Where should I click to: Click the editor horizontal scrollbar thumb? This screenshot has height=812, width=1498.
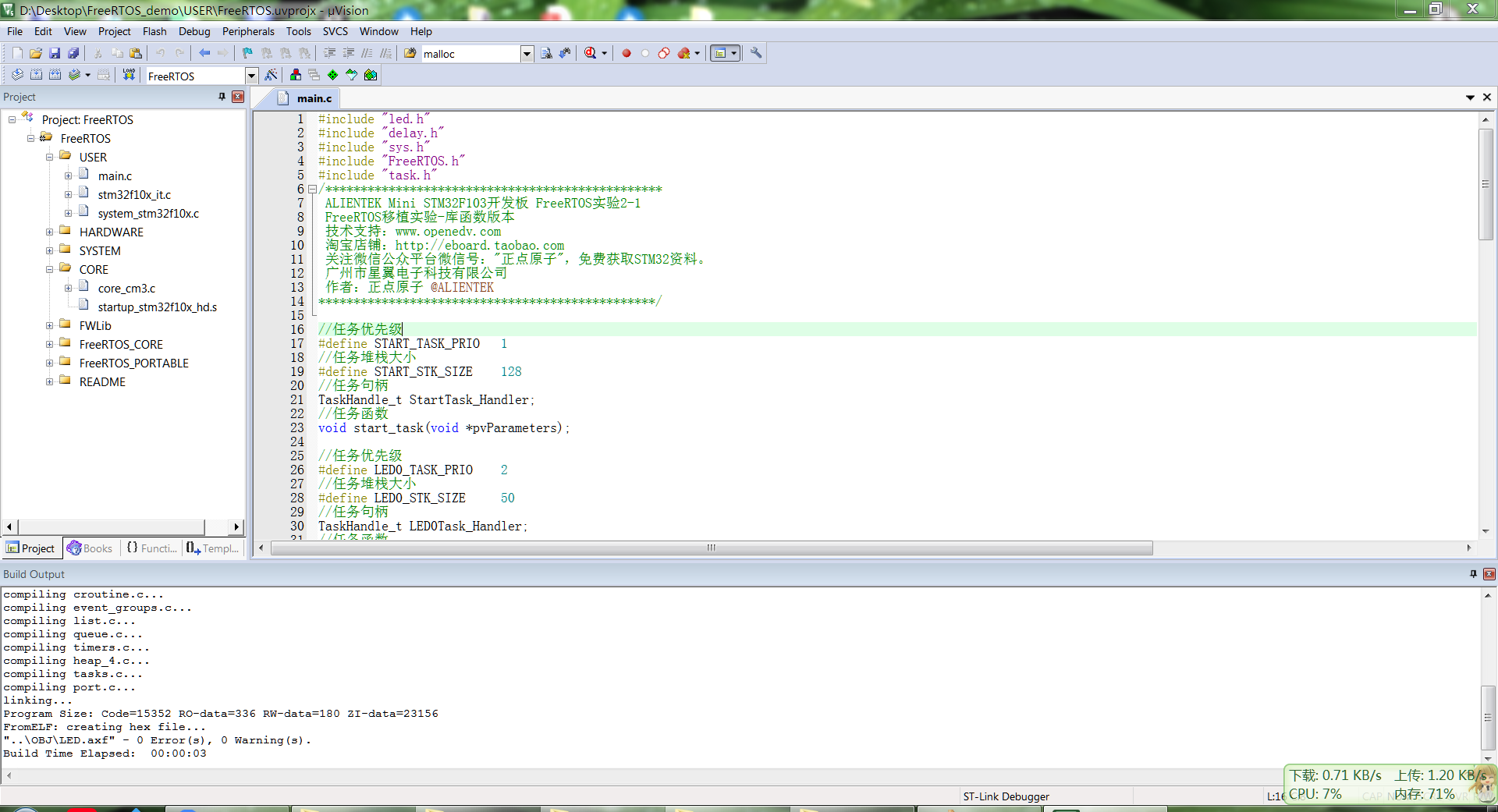(712, 548)
